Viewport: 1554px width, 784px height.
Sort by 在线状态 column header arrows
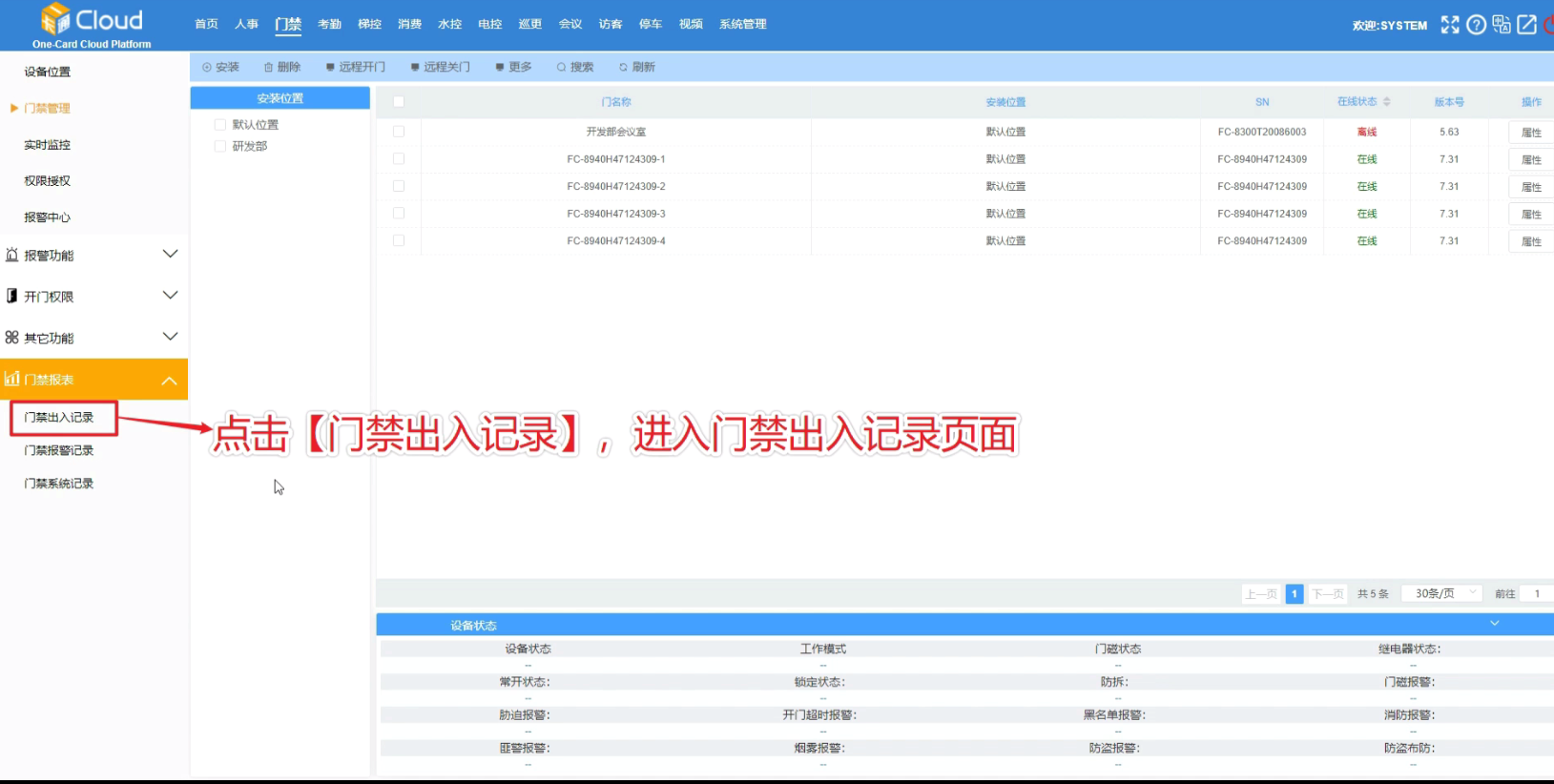coord(1386,102)
